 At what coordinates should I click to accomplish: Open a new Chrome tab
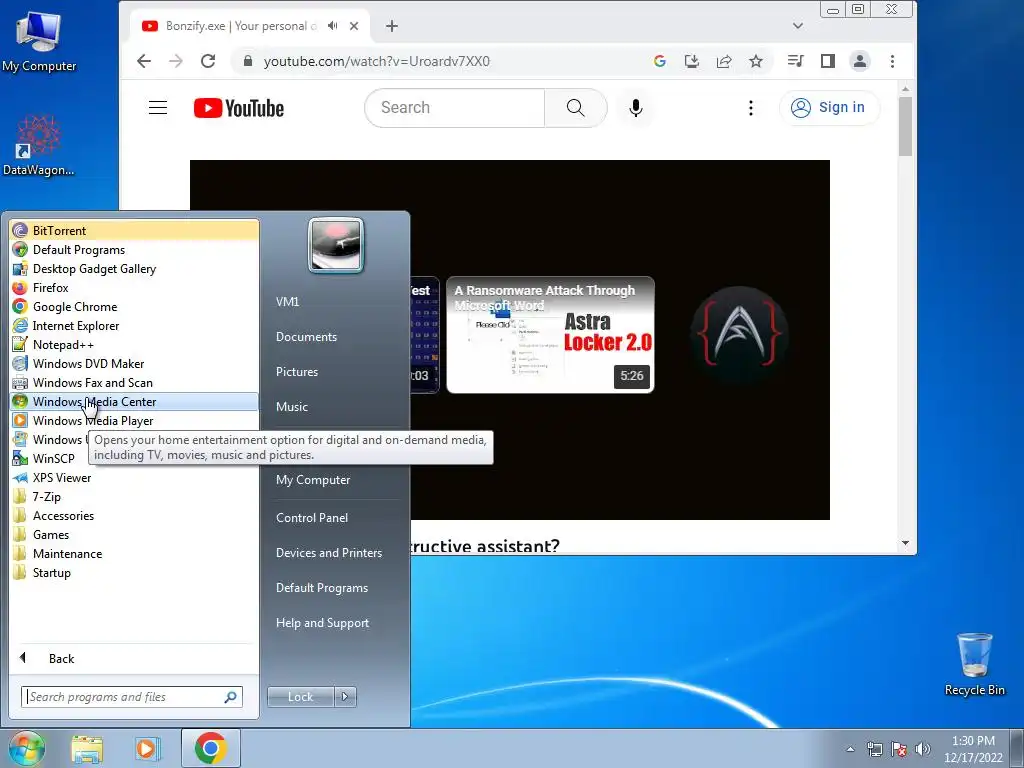pyautogui.click(x=392, y=26)
